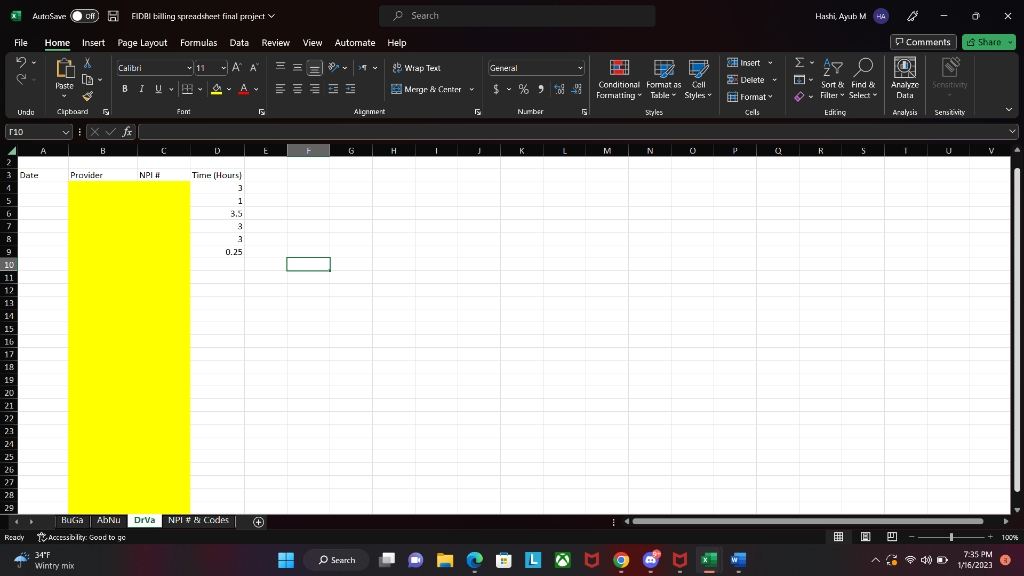Decrease indent icon
Image resolution: width=1024 pixels, height=576 pixels.
pyautogui.click(x=333, y=89)
